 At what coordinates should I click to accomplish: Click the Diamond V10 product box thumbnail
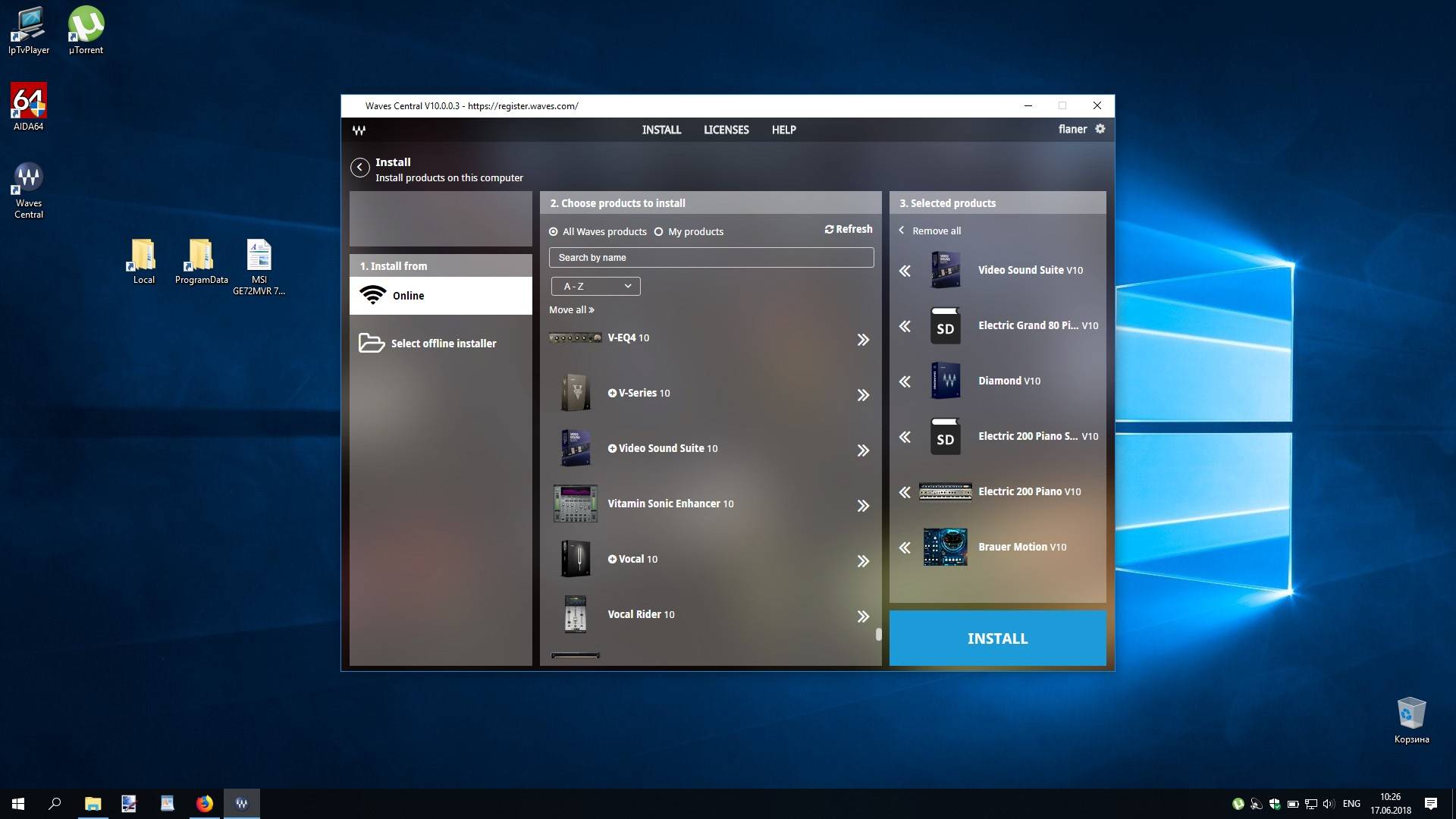click(x=946, y=381)
